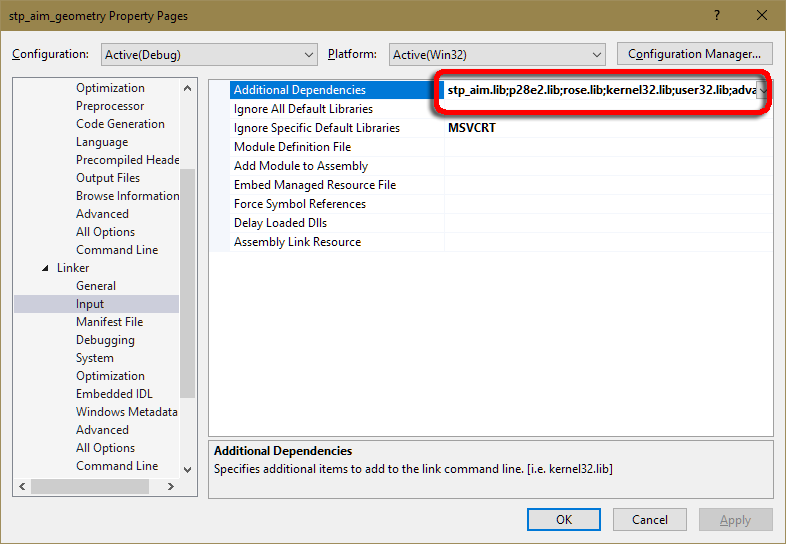
Task: Select the Add Module to Assembly row
Action: click(x=501, y=166)
